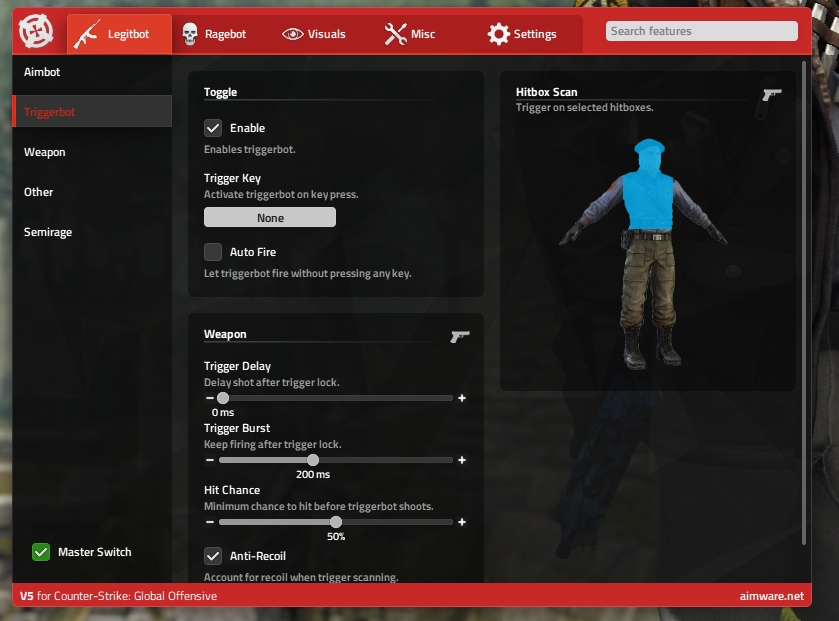Click the Trigger Key None button

click(270, 218)
